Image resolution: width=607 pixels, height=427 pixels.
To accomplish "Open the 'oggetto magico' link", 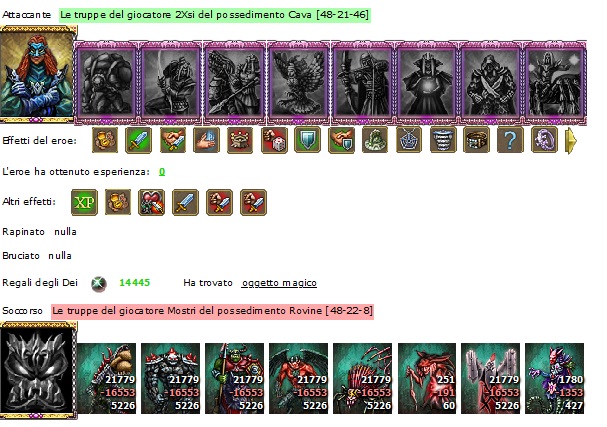I will pos(279,283).
